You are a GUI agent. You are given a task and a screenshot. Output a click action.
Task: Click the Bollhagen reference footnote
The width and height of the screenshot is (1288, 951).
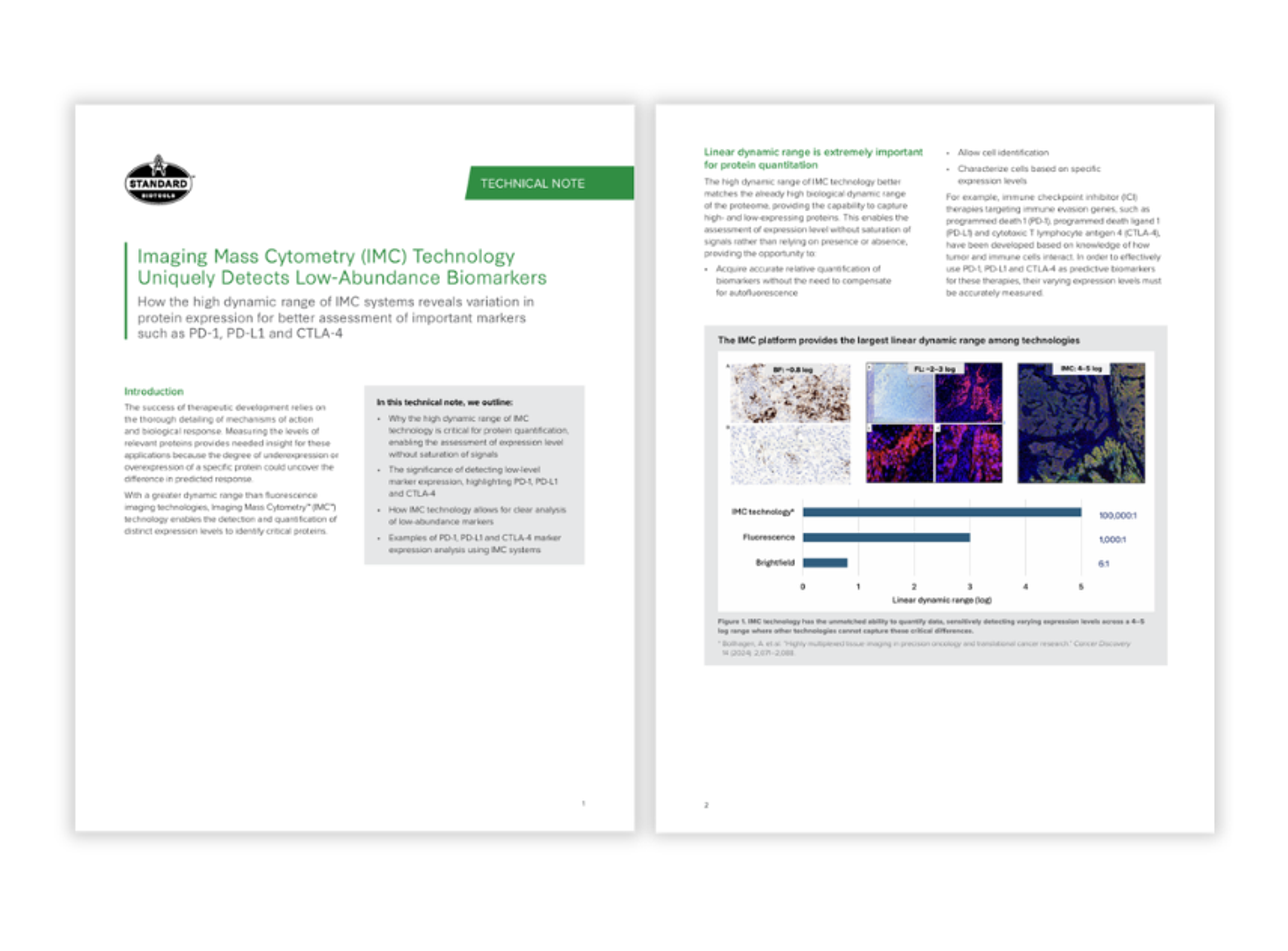click(924, 648)
